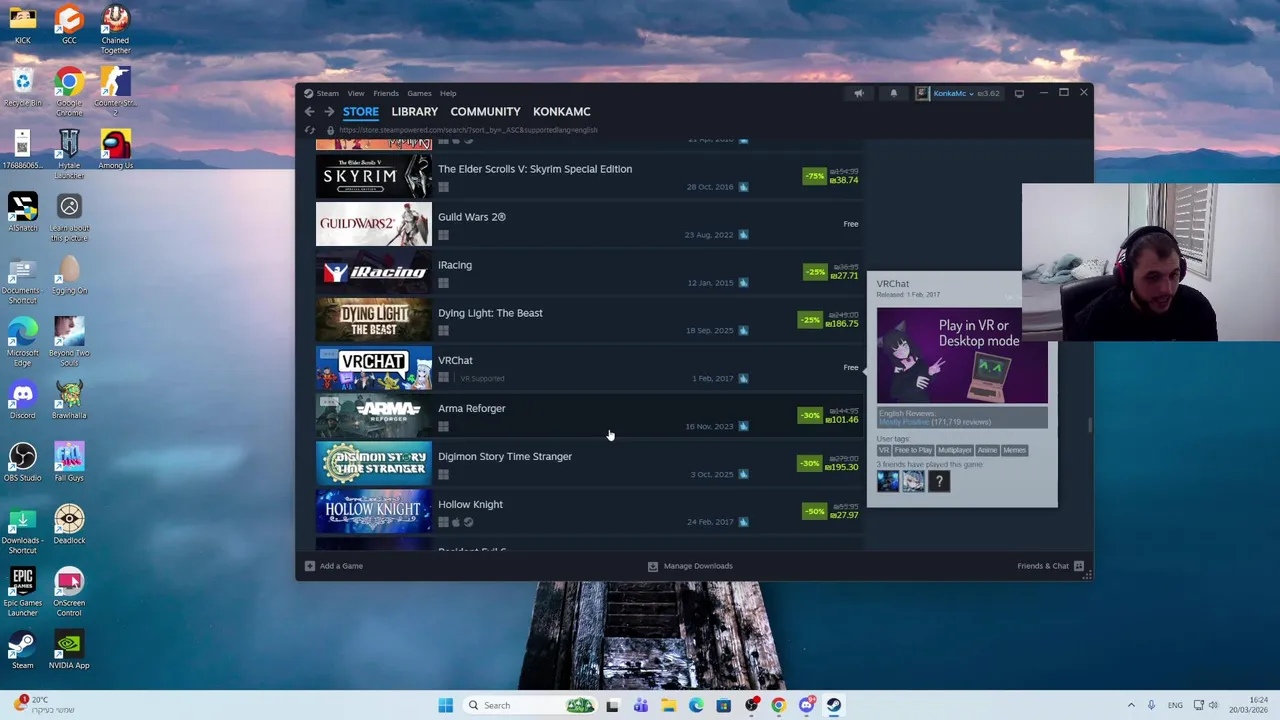Open Discord desktop shortcut
Screen dimensions: 1280x720
click(22, 400)
